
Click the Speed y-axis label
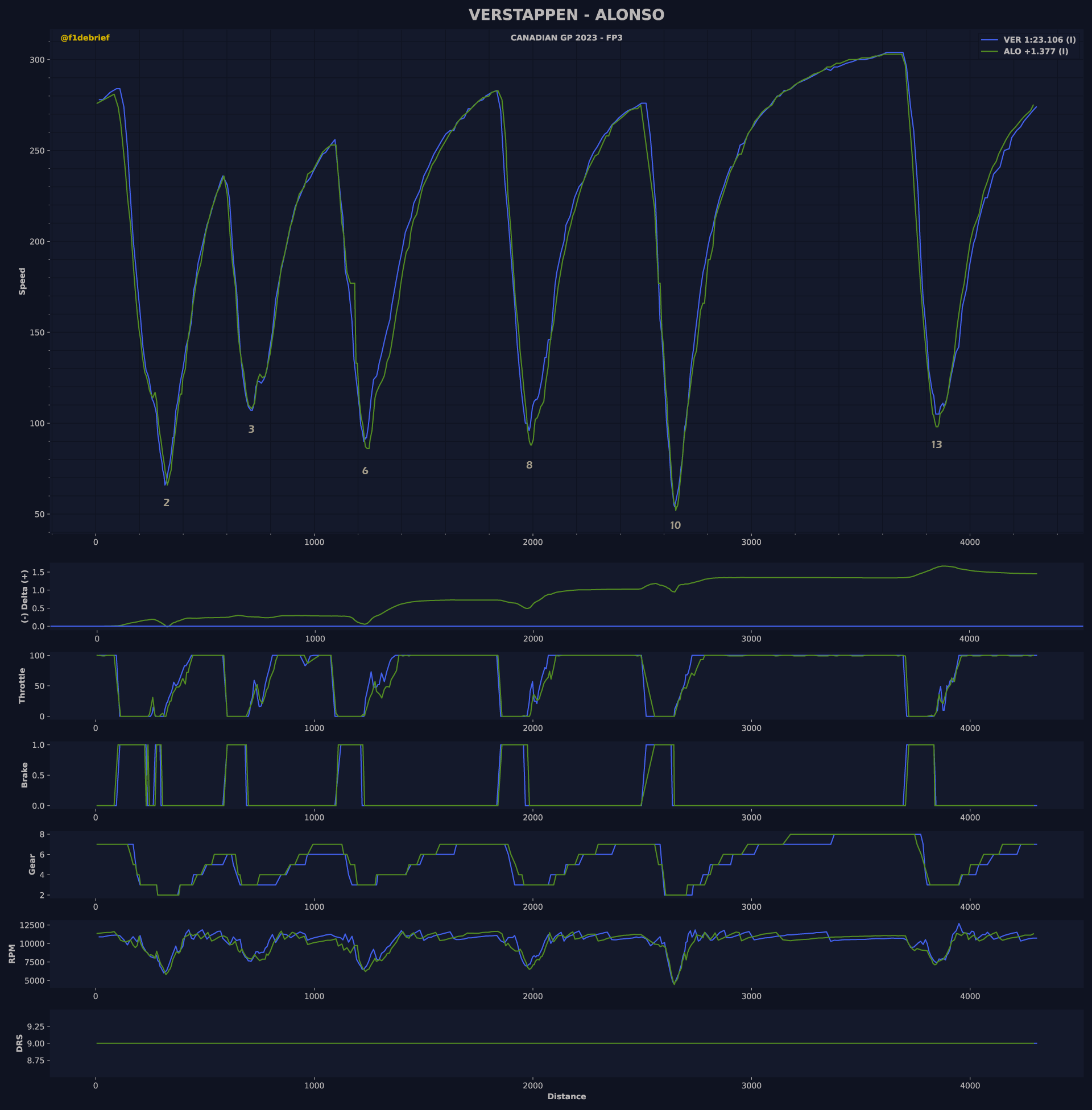tap(22, 281)
